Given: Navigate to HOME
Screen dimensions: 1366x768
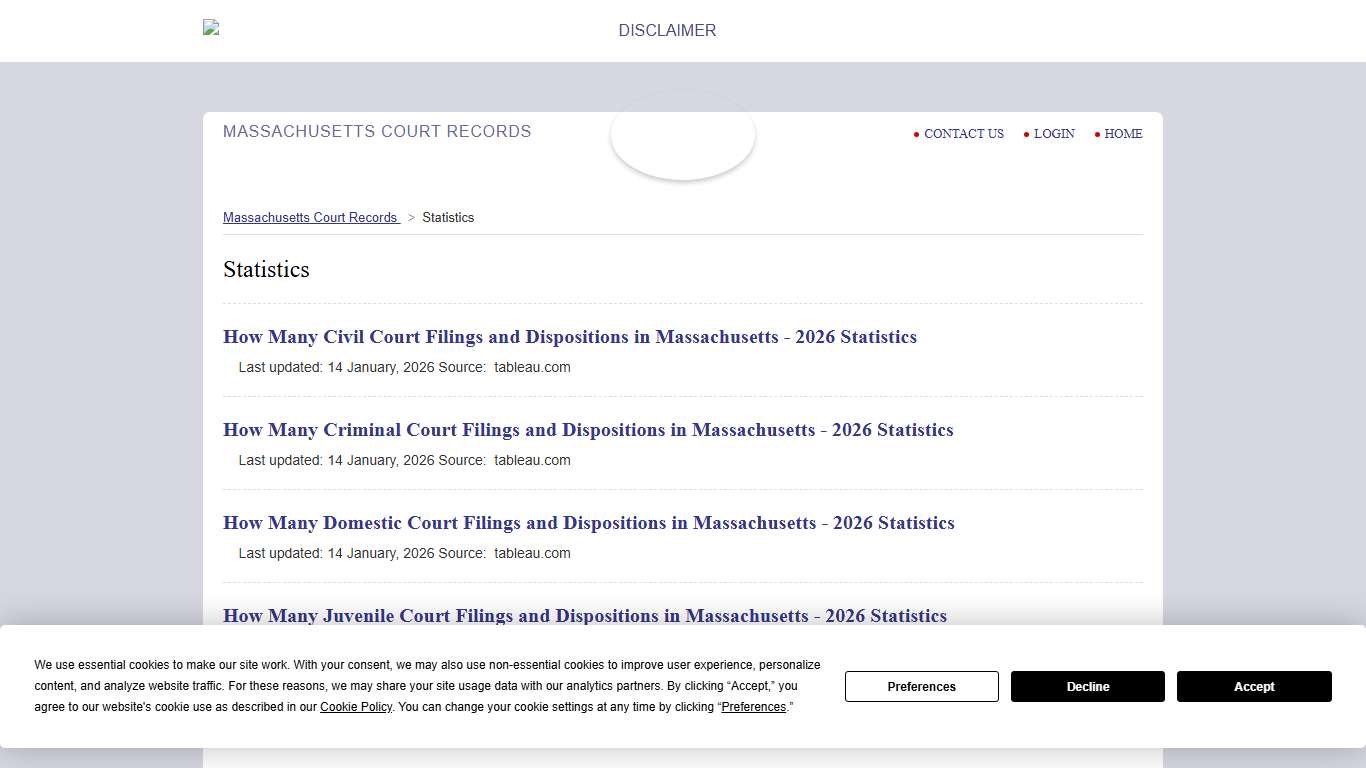Looking at the screenshot, I should coord(1123,134).
